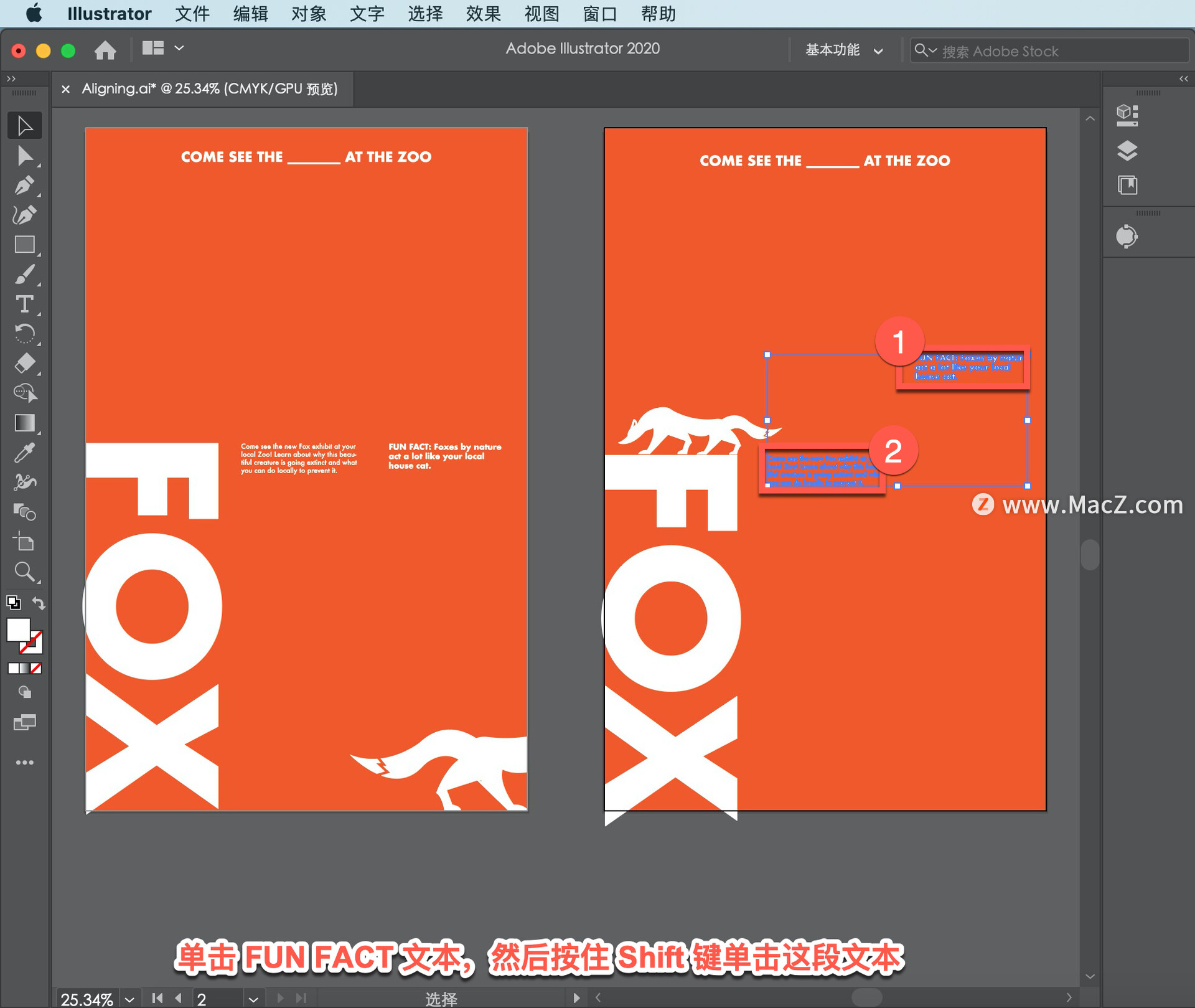
Task: Open the 基本功能 workspace dropdown
Action: (x=845, y=50)
